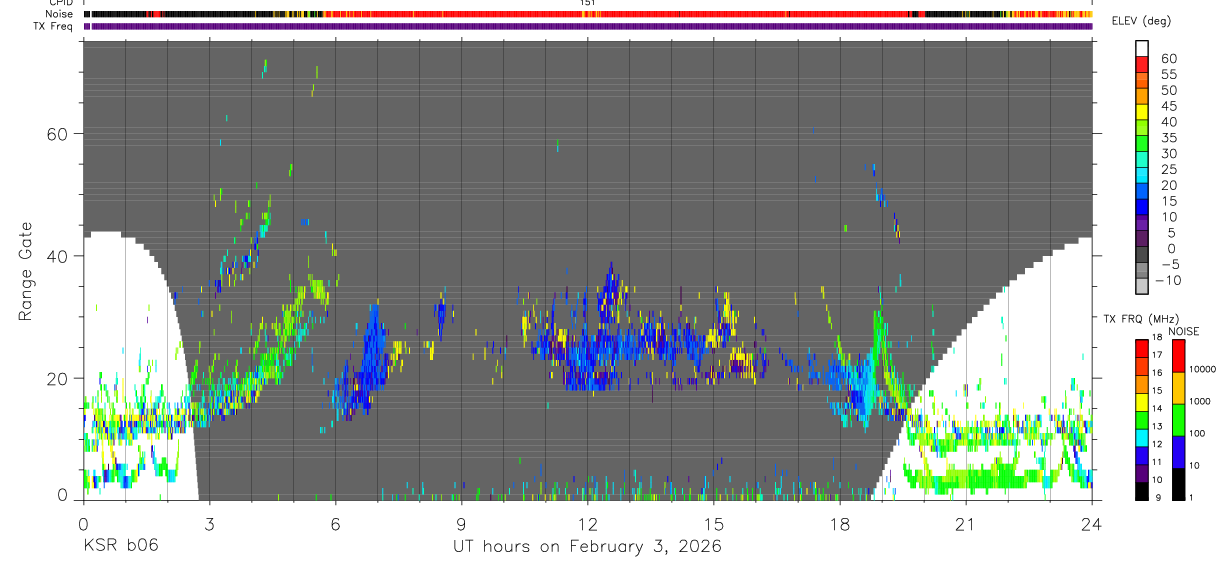Click the 21 tick on the UT hours axis
The width and height of the screenshot is (1228, 567).
coord(966,523)
